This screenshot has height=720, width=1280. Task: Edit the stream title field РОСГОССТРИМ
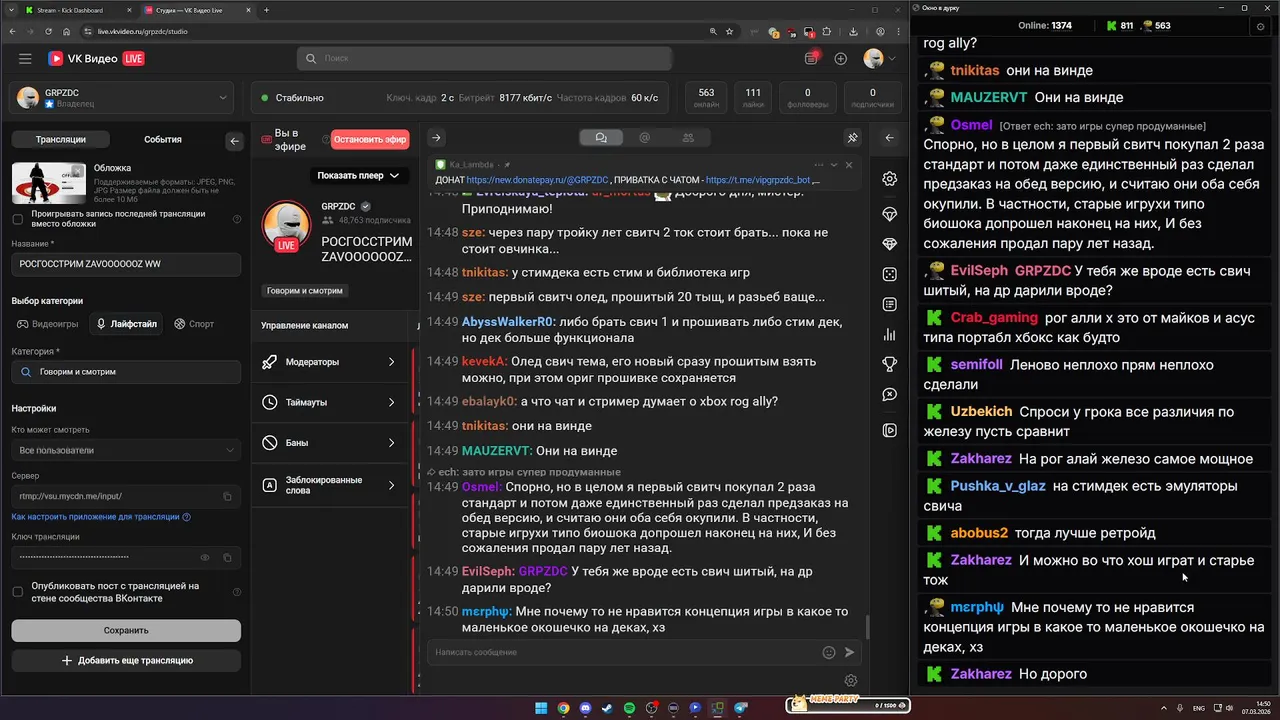pos(126,264)
